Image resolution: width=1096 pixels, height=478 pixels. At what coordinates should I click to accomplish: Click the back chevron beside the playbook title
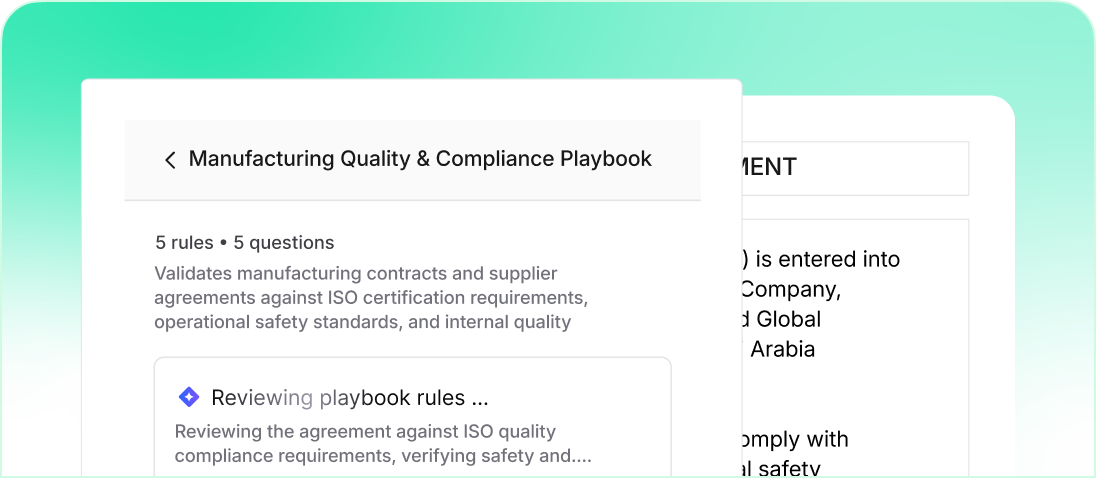point(170,160)
